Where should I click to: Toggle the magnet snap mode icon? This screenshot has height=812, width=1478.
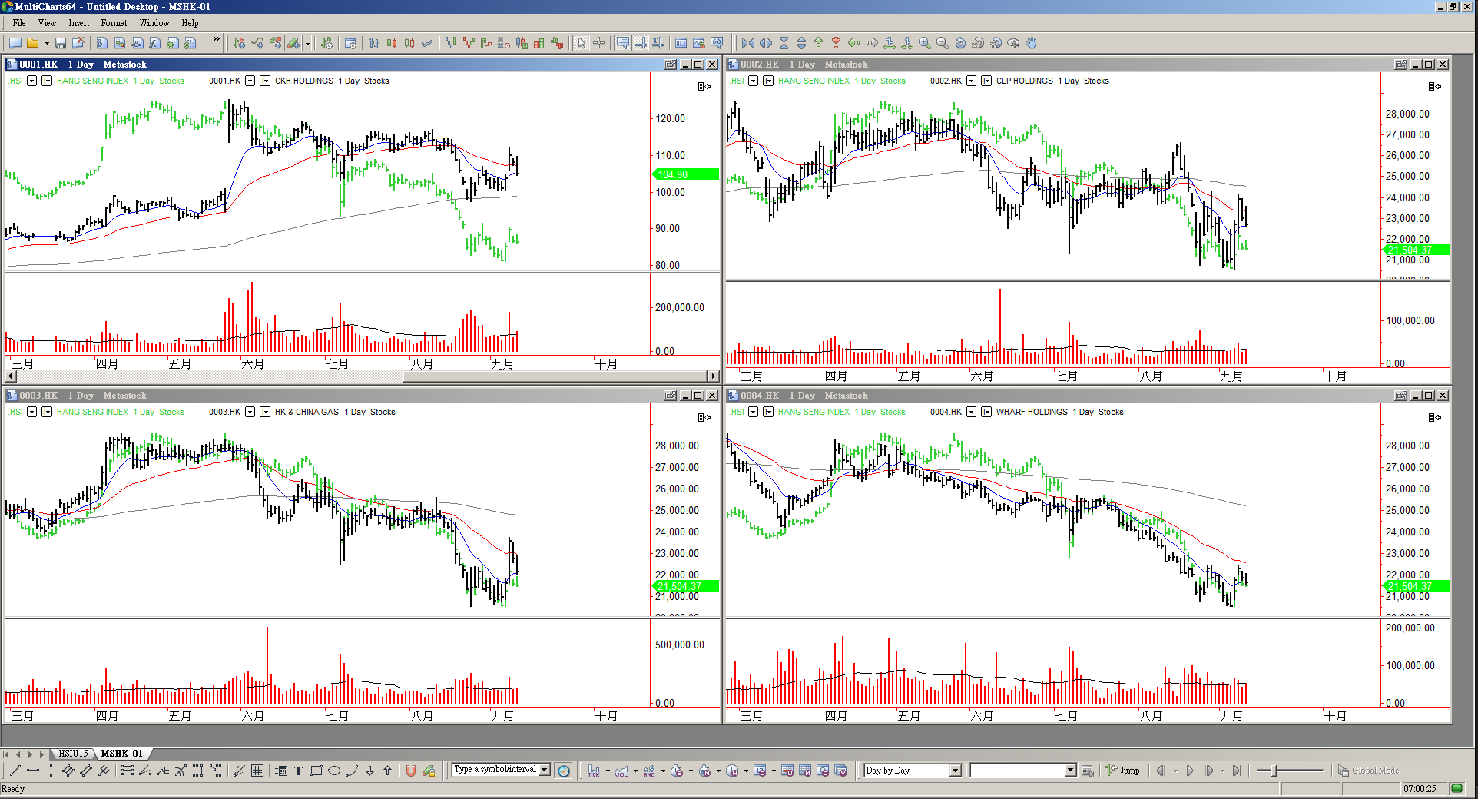[411, 771]
